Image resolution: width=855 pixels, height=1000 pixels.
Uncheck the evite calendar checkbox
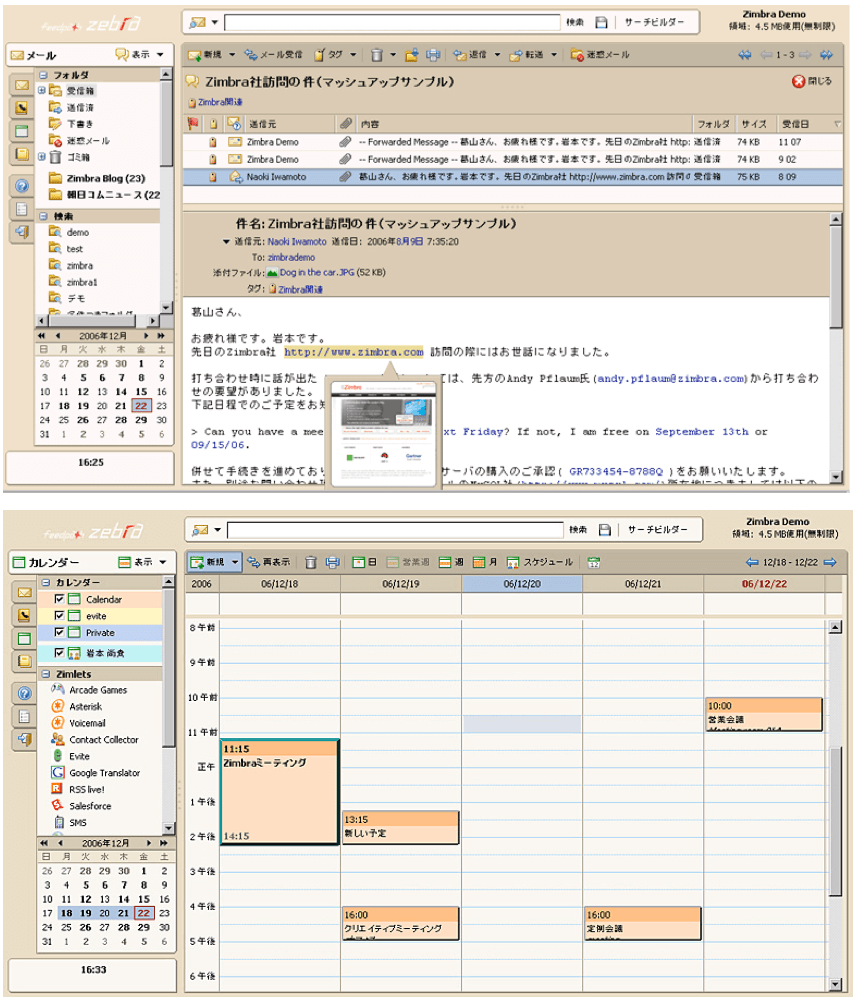59,615
